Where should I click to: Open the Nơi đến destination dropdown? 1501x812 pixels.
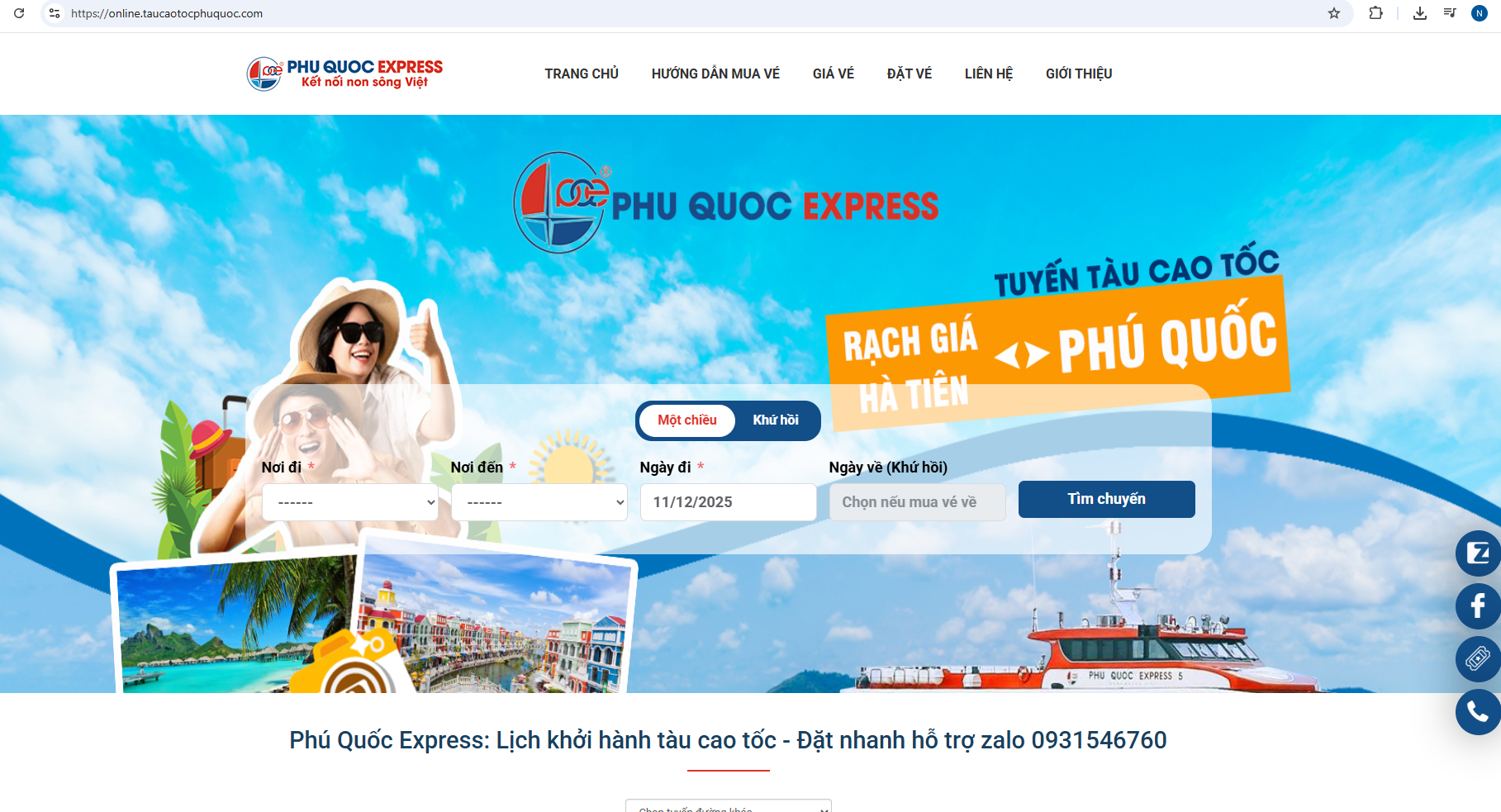point(539,502)
